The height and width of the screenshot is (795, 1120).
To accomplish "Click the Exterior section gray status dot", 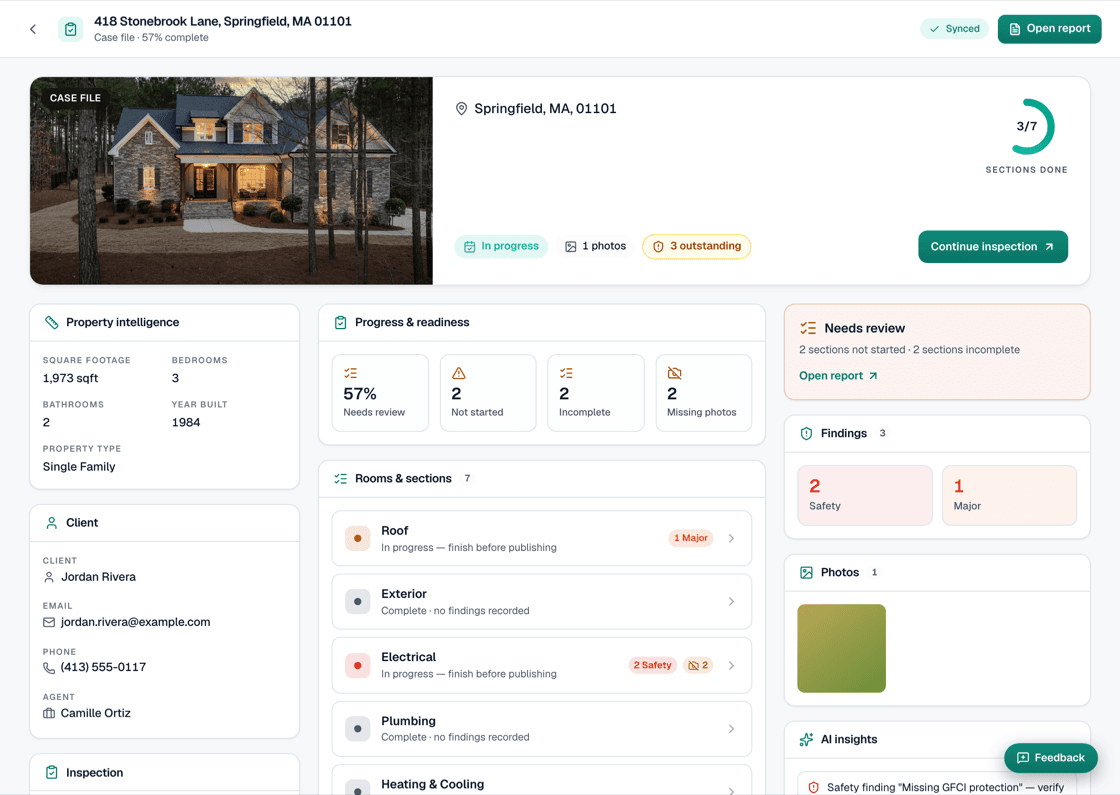I will pyautogui.click(x=357, y=602).
